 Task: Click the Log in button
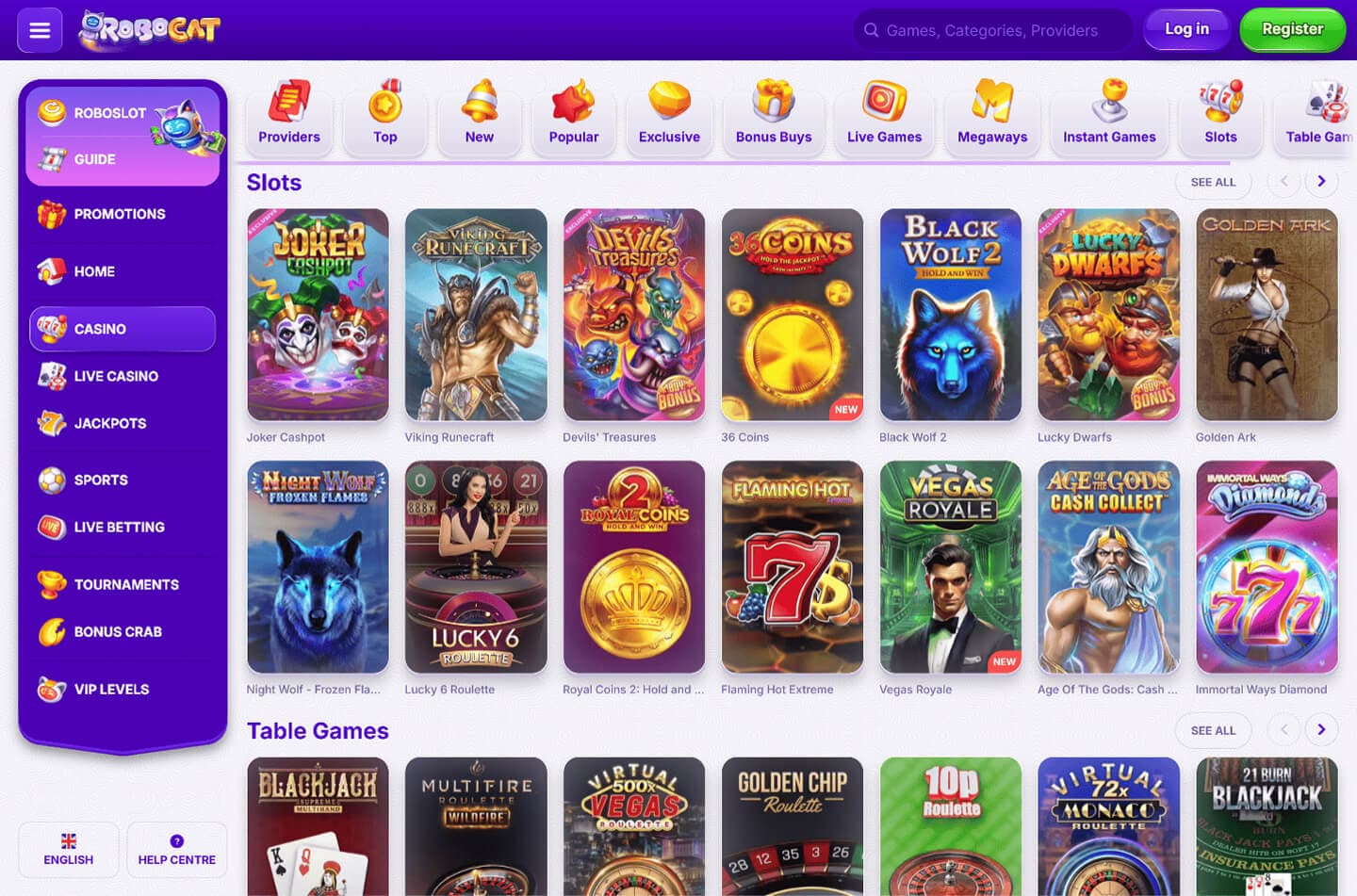1186,29
